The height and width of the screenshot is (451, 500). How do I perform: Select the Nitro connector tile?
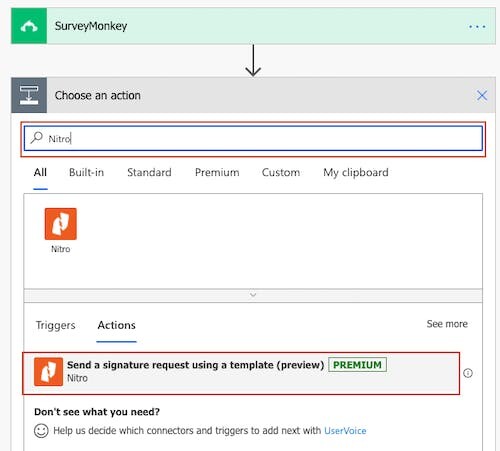click(61, 230)
